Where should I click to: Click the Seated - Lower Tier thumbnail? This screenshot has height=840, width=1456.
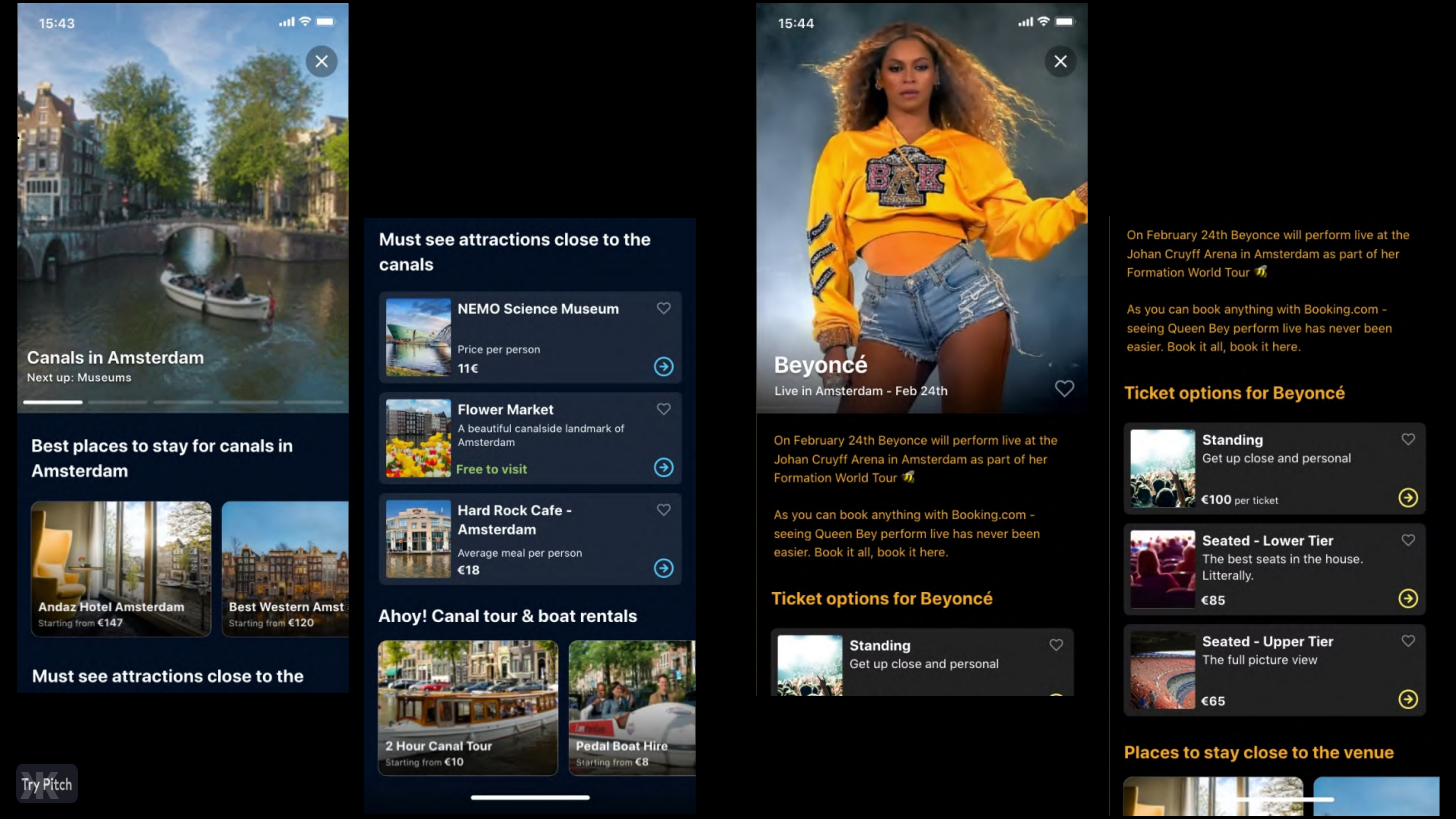pyautogui.click(x=1163, y=569)
